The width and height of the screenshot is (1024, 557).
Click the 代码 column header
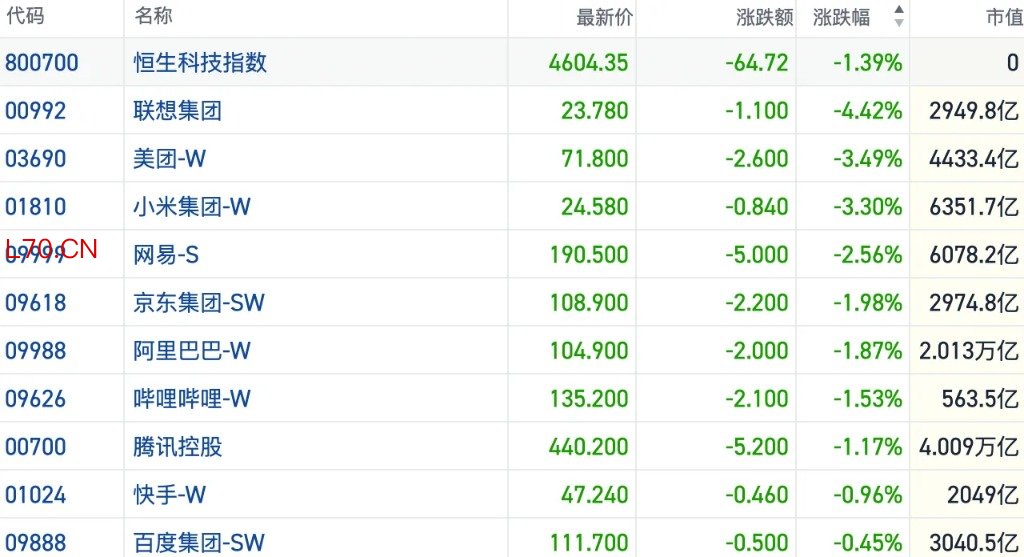[x=25, y=15]
